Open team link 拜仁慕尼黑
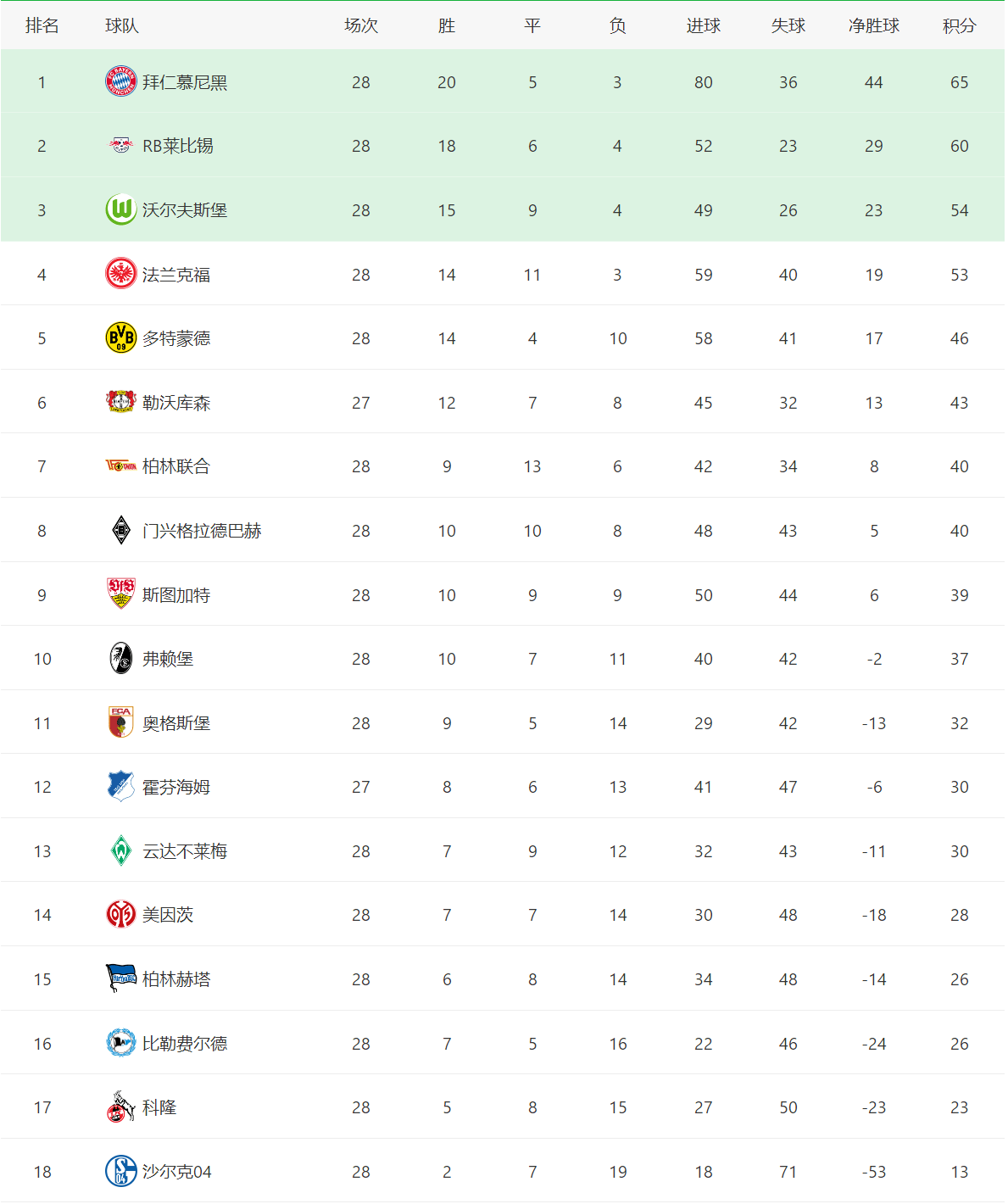Screen dimensions: 1008x1204 coord(185,82)
